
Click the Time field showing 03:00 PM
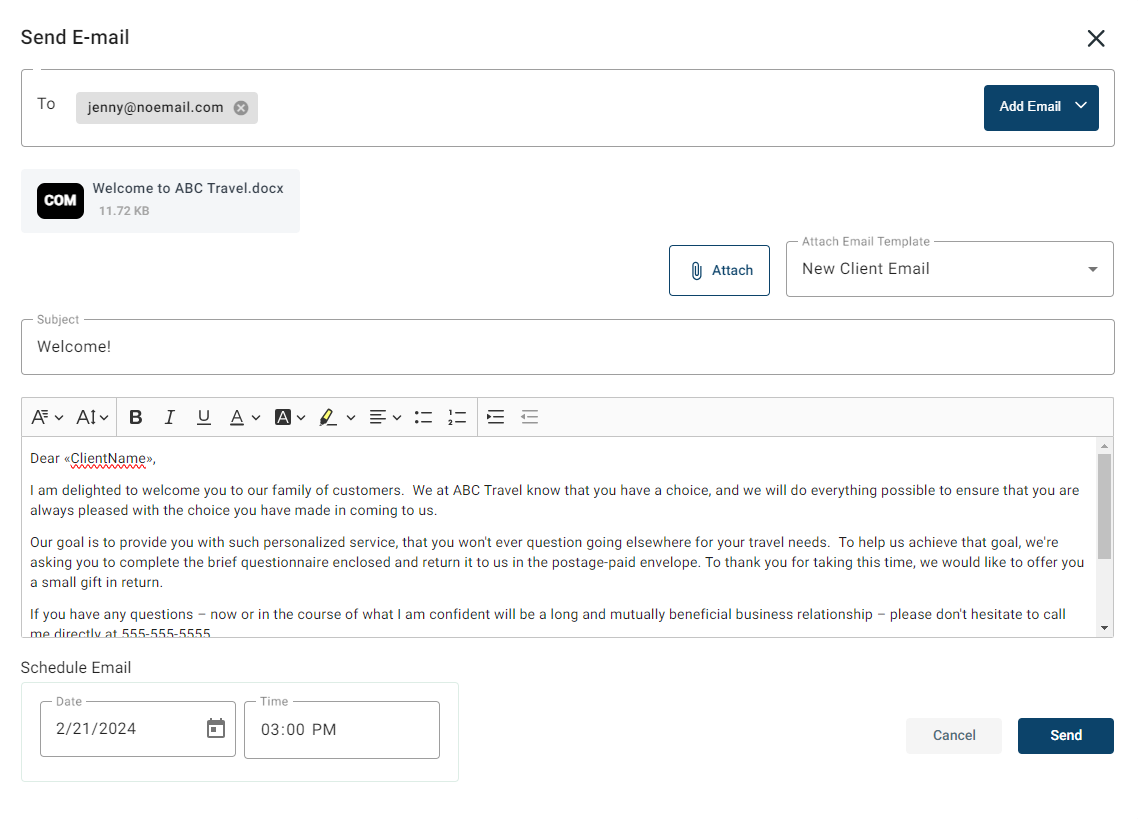(x=342, y=730)
